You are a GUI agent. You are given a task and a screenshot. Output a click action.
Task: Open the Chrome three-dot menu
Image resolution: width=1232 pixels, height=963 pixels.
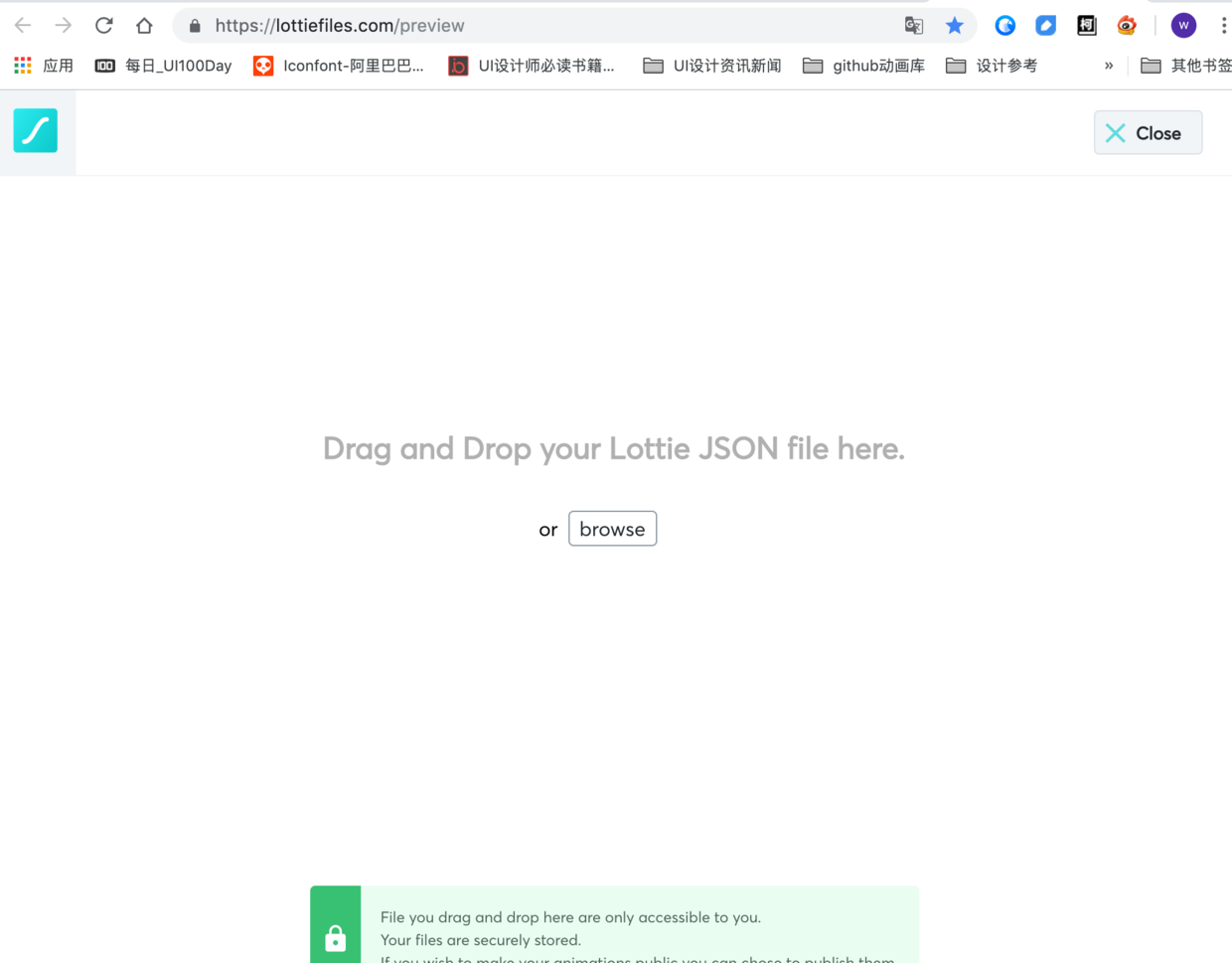pyautogui.click(x=1223, y=25)
